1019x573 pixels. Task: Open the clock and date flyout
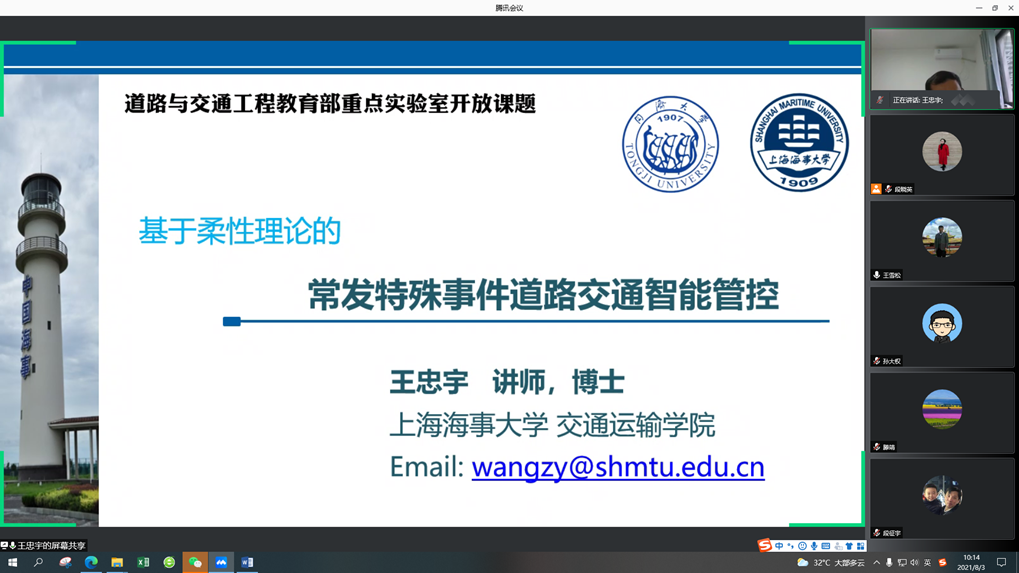971,562
